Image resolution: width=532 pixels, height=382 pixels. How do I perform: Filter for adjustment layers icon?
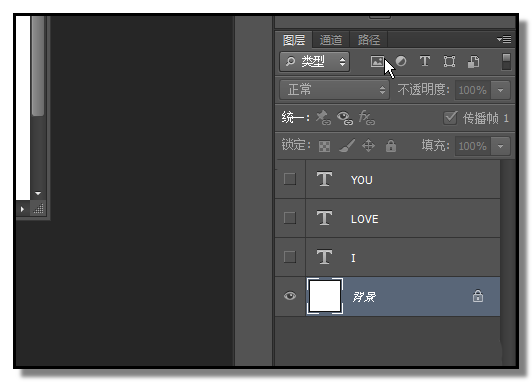click(401, 61)
